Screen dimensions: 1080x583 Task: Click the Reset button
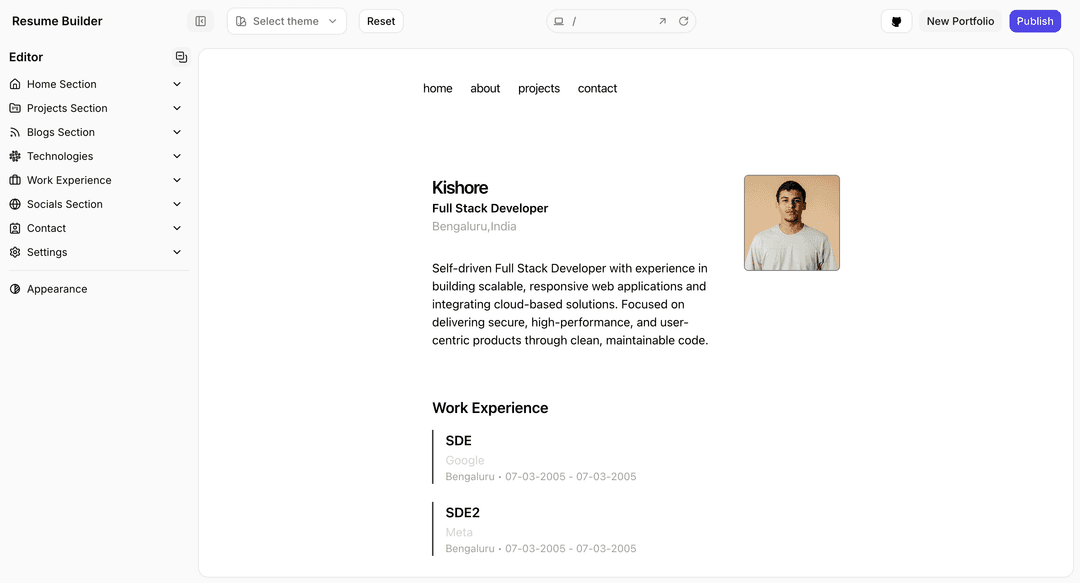(381, 21)
